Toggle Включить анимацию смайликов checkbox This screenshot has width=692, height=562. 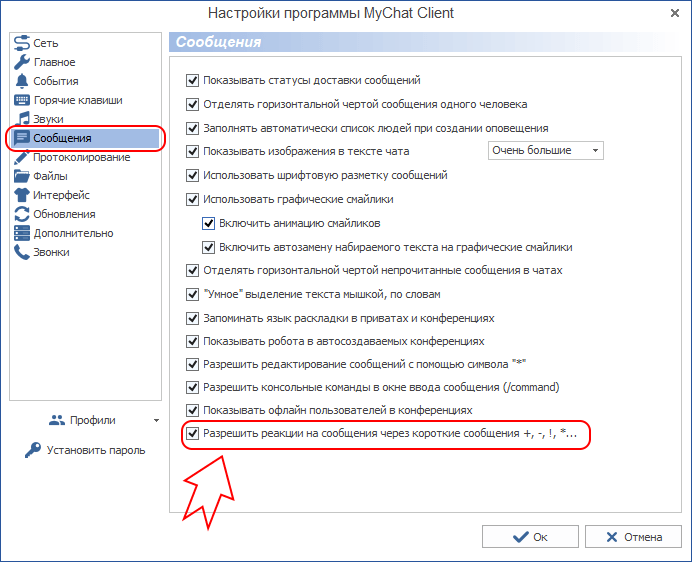(x=208, y=223)
